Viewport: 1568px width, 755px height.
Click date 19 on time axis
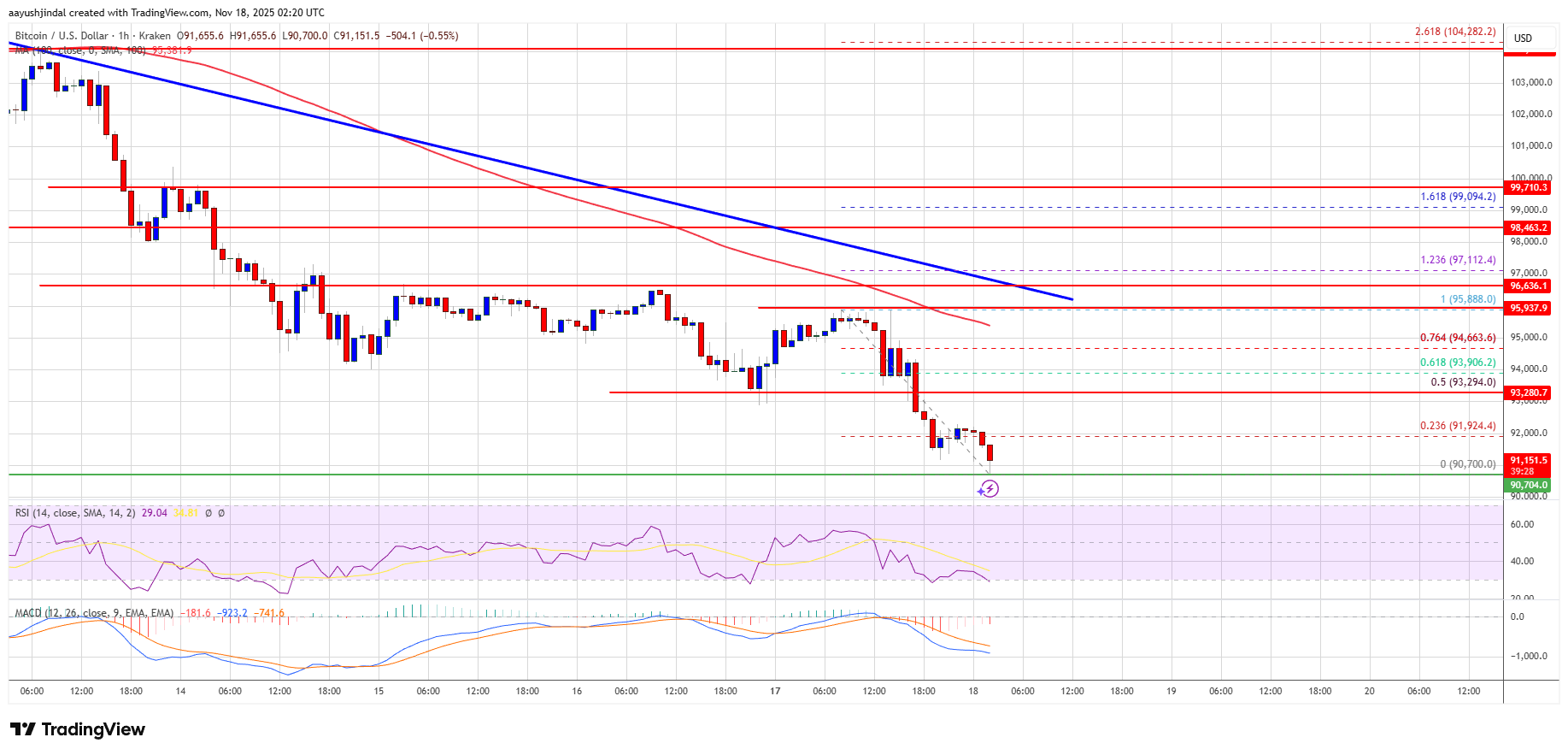pyautogui.click(x=1171, y=691)
